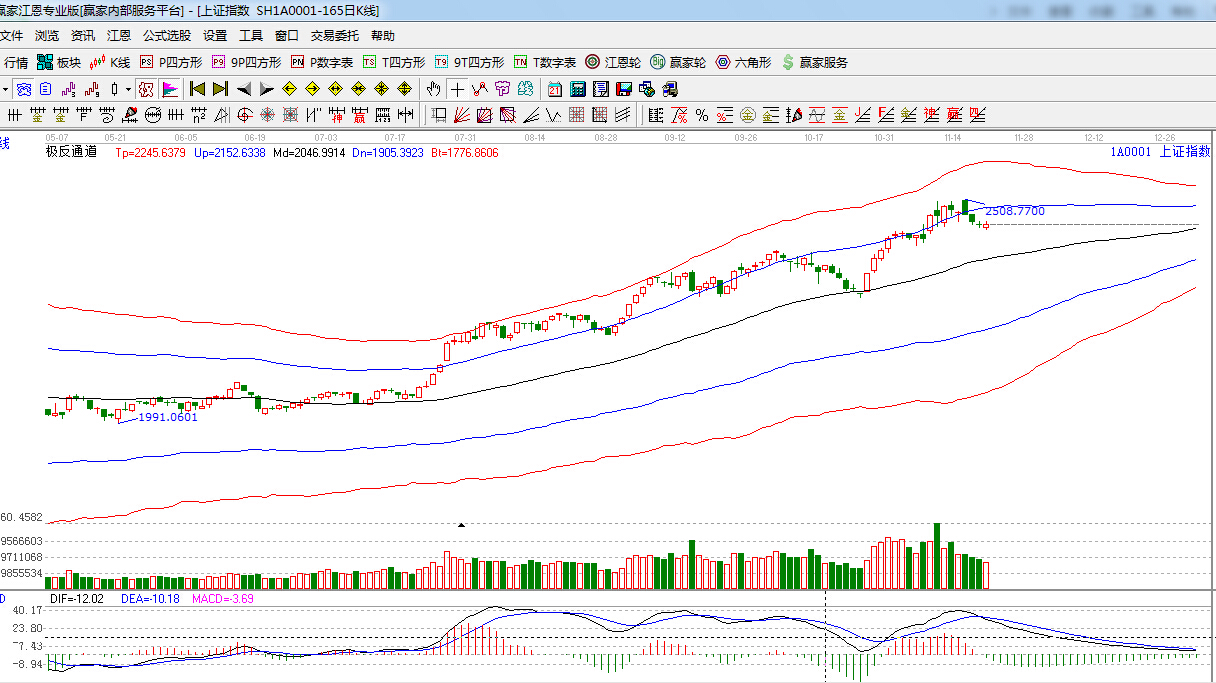Toggle the highlighted blue chart view button
This screenshot has width=1216, height=683.
22,88
